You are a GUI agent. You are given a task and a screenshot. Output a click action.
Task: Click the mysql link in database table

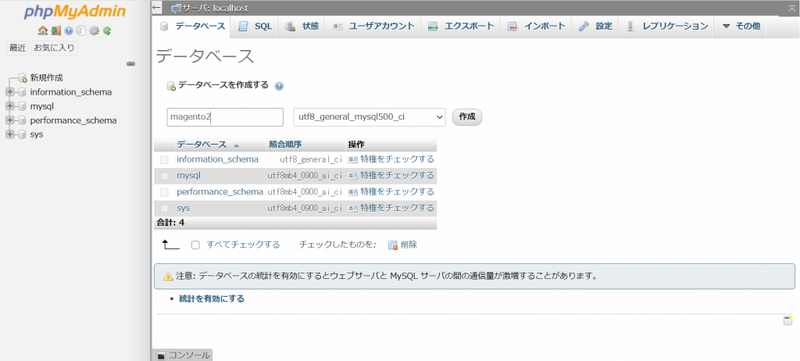pyautogui.click(x=188, y=176)
